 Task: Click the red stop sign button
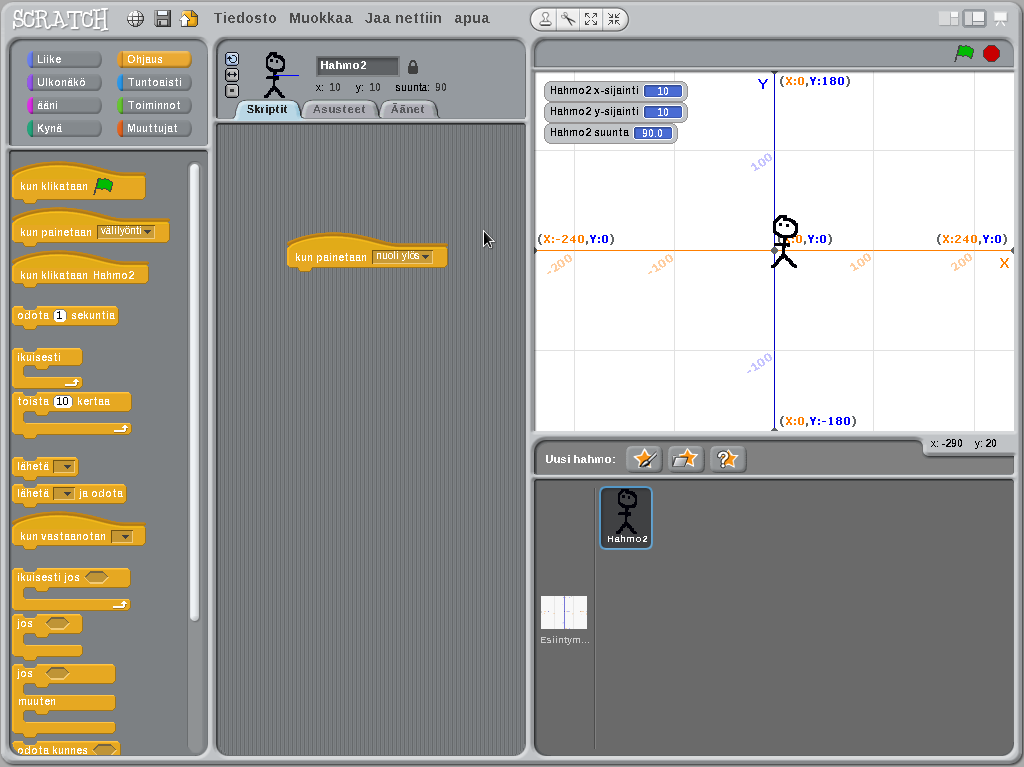point(991,53)
